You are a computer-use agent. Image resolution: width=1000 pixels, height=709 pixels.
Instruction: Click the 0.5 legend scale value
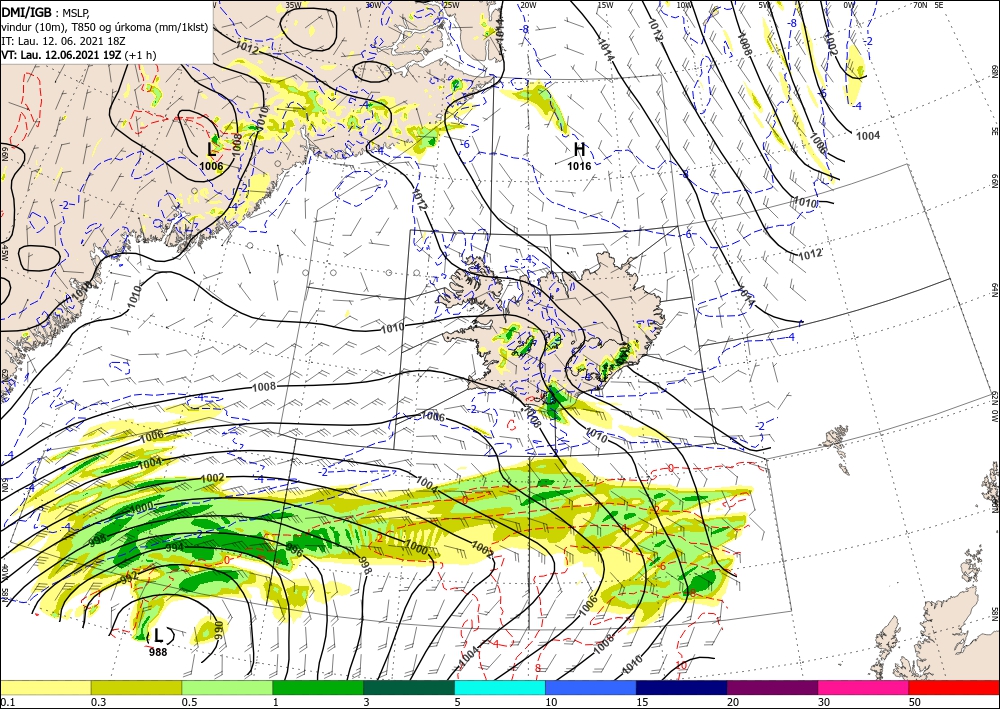[x=189, y=702]
